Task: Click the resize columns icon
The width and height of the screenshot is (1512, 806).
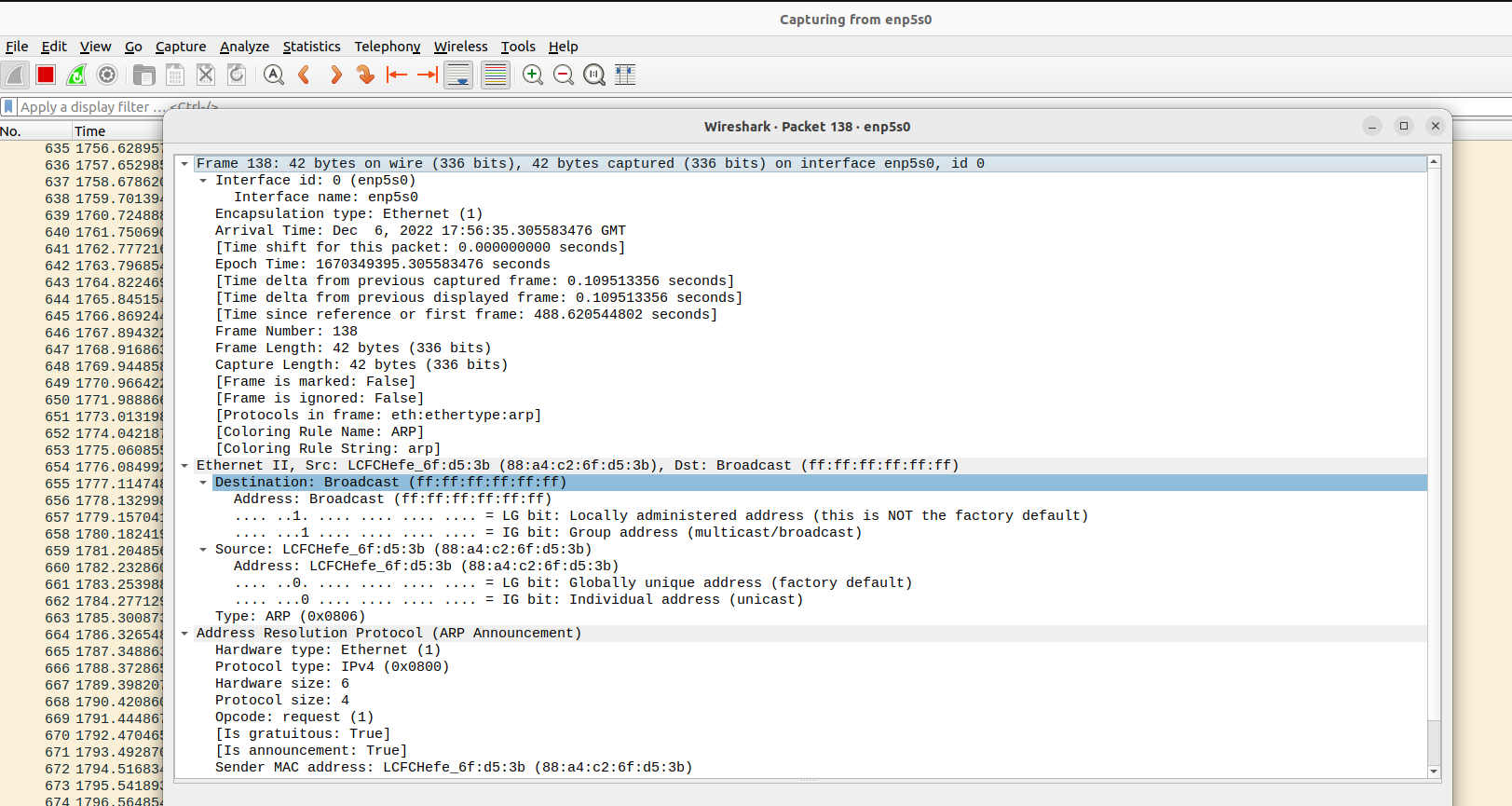Action: (625, 75)
